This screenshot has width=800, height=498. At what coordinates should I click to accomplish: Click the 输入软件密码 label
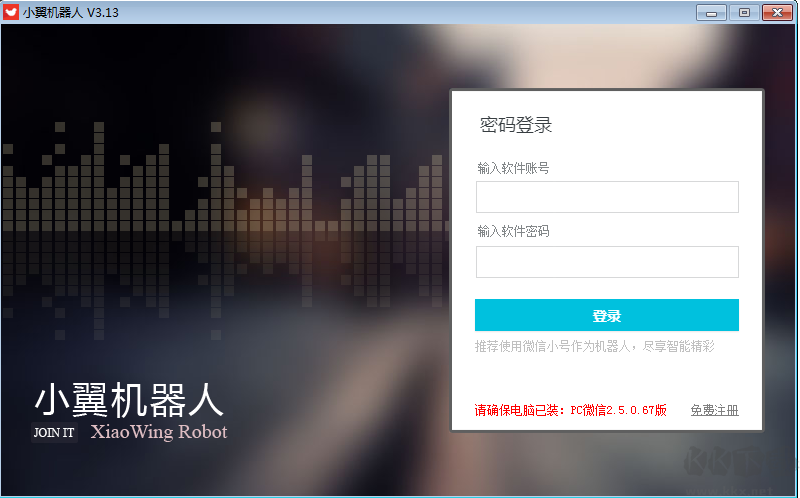tap(513, 232)
